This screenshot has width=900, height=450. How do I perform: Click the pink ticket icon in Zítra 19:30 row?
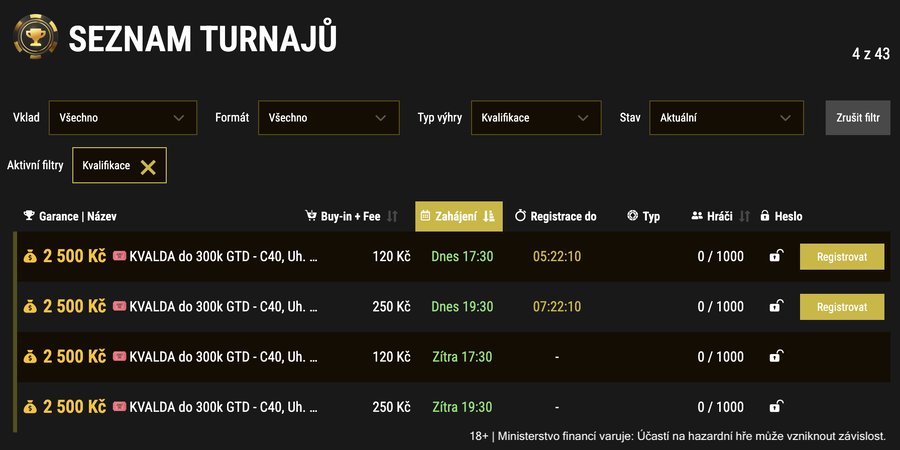119,406
